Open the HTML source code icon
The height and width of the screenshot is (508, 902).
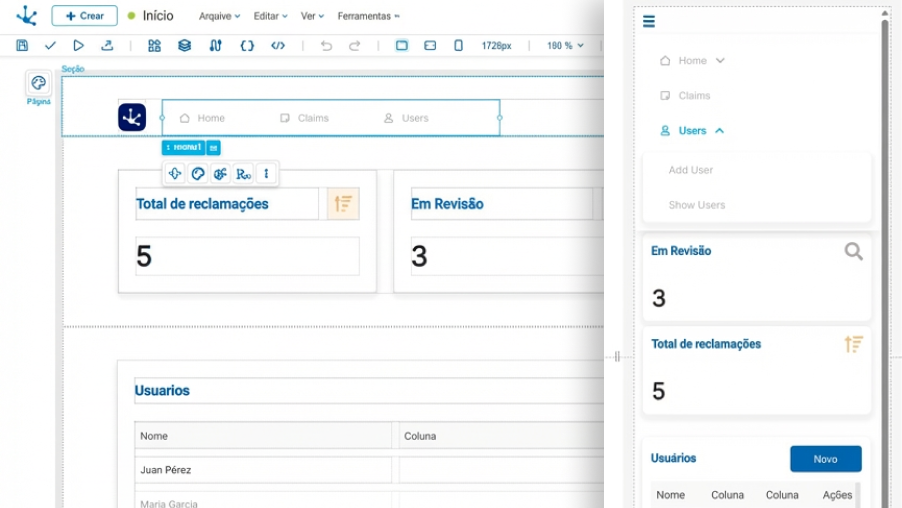tap(278, 46)
